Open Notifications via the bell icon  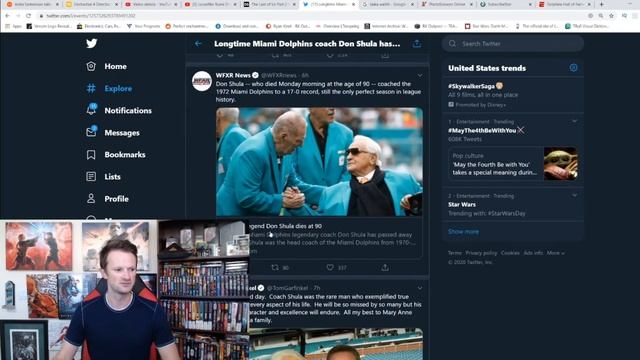[91, 109]
